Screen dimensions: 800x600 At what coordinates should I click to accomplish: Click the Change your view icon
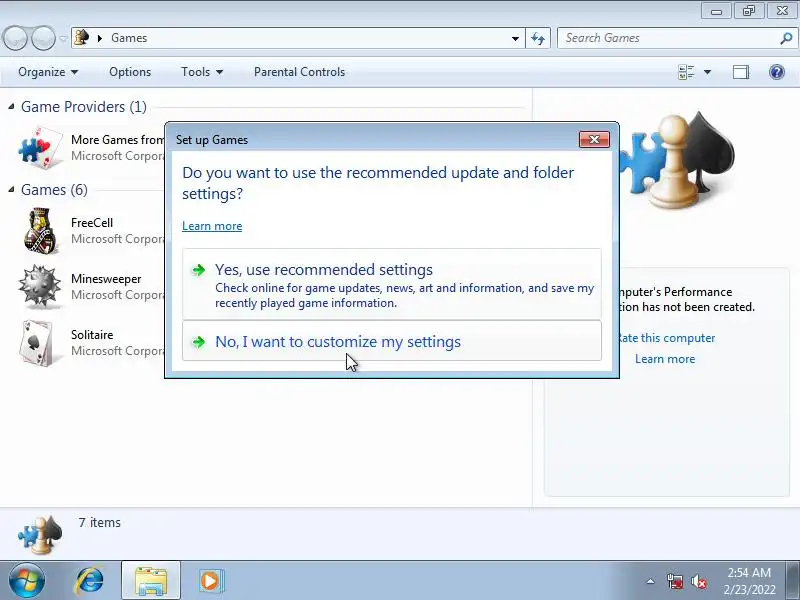686,72
